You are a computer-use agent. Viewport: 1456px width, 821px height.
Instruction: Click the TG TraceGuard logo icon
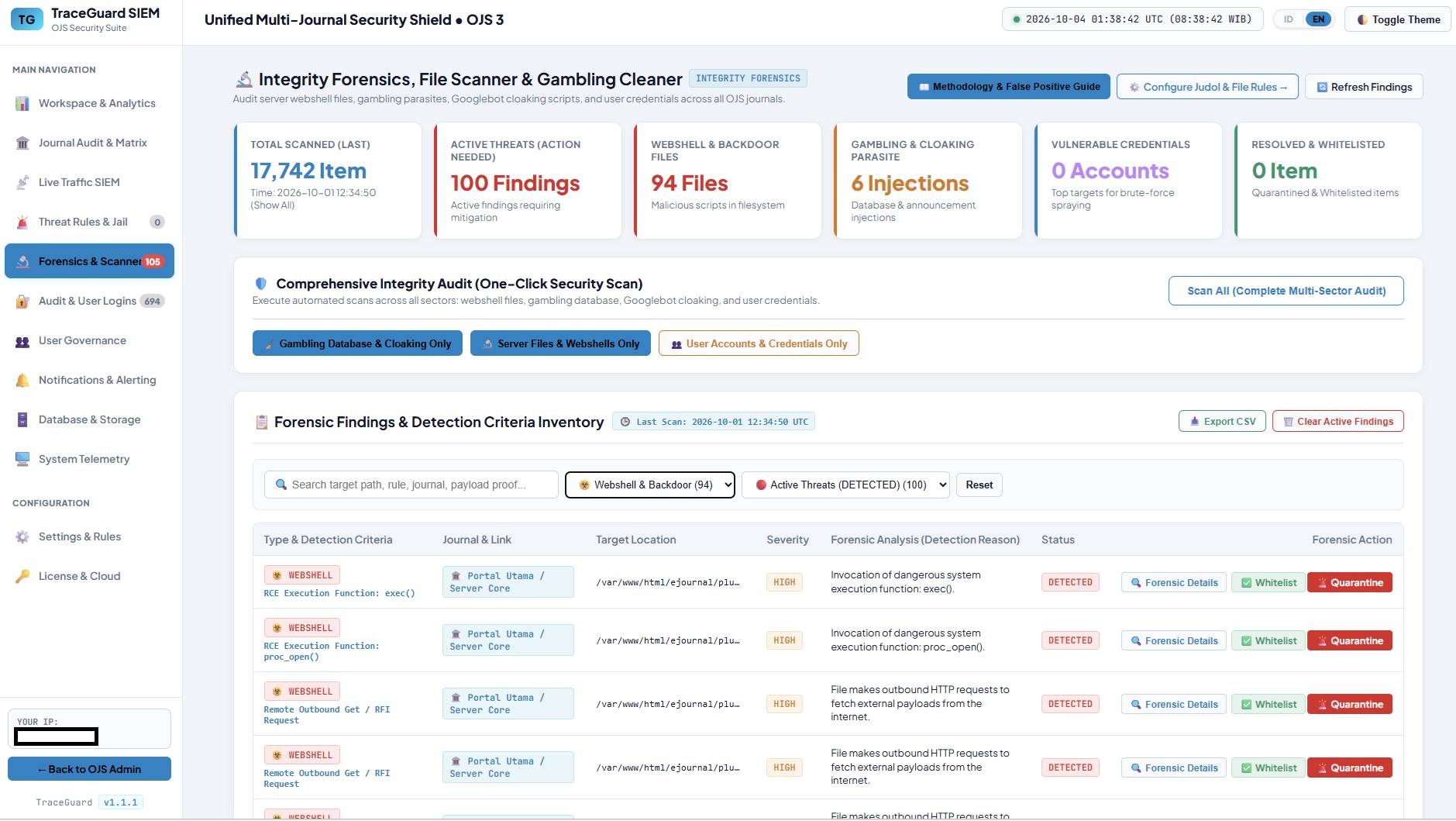[x=27, y=19]
